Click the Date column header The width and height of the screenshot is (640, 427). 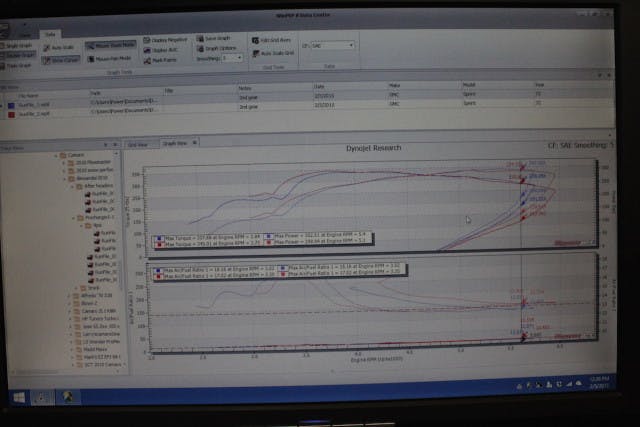[x=320, y=86]
